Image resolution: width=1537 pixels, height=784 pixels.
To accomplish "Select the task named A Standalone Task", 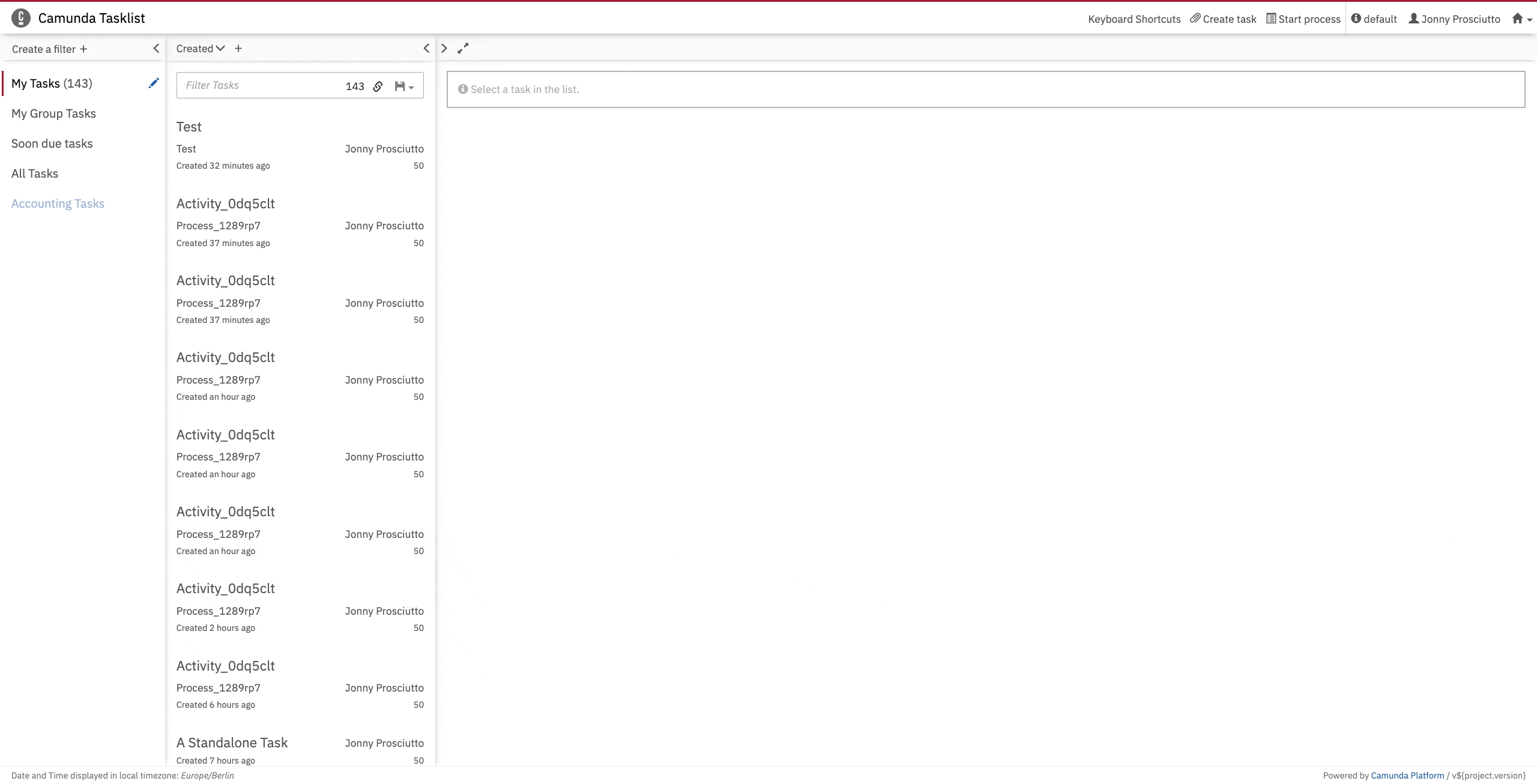I will [232, 743].
